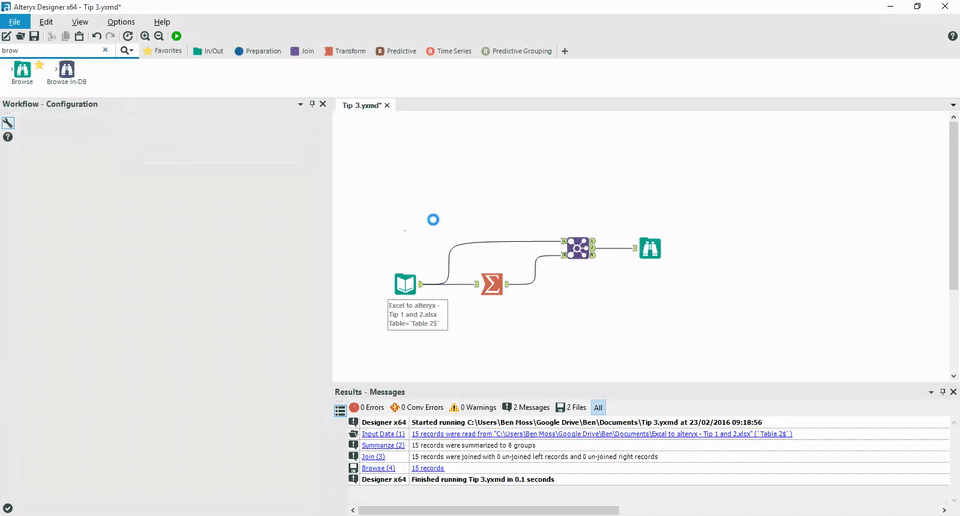
Task: Click the Refresh toolbar icon
Action: 127,36
